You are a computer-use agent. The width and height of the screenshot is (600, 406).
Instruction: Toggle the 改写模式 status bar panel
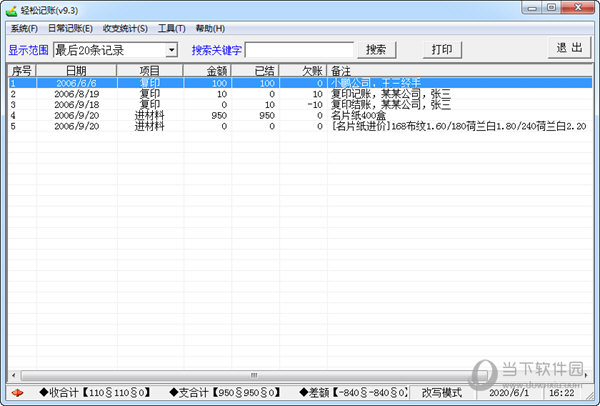[449, 393]
